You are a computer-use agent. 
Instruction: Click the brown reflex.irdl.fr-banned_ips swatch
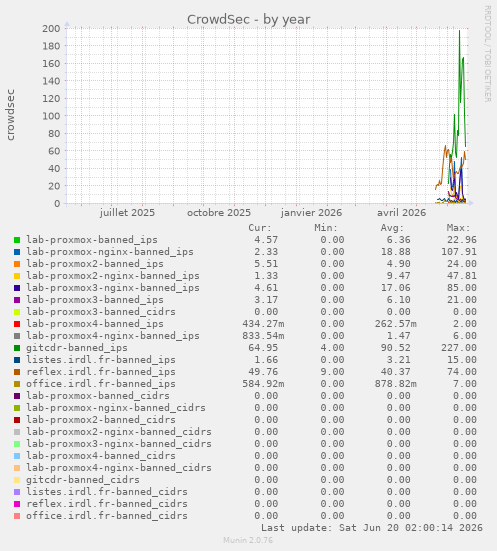click(17, 372)
